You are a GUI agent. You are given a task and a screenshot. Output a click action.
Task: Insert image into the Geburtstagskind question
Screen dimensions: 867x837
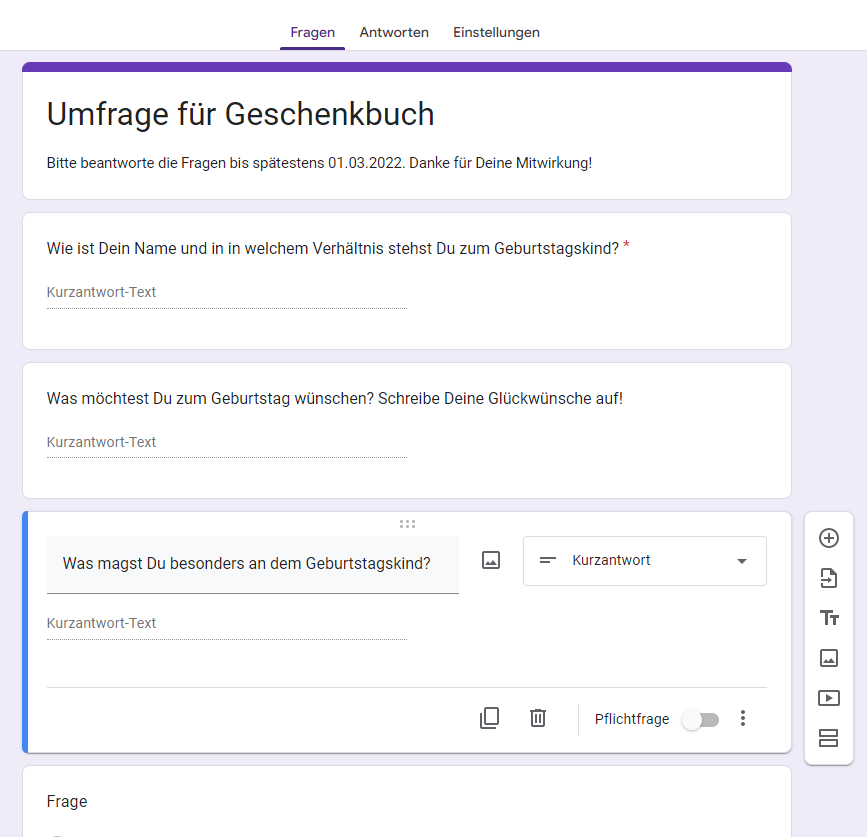pos(491,560)
